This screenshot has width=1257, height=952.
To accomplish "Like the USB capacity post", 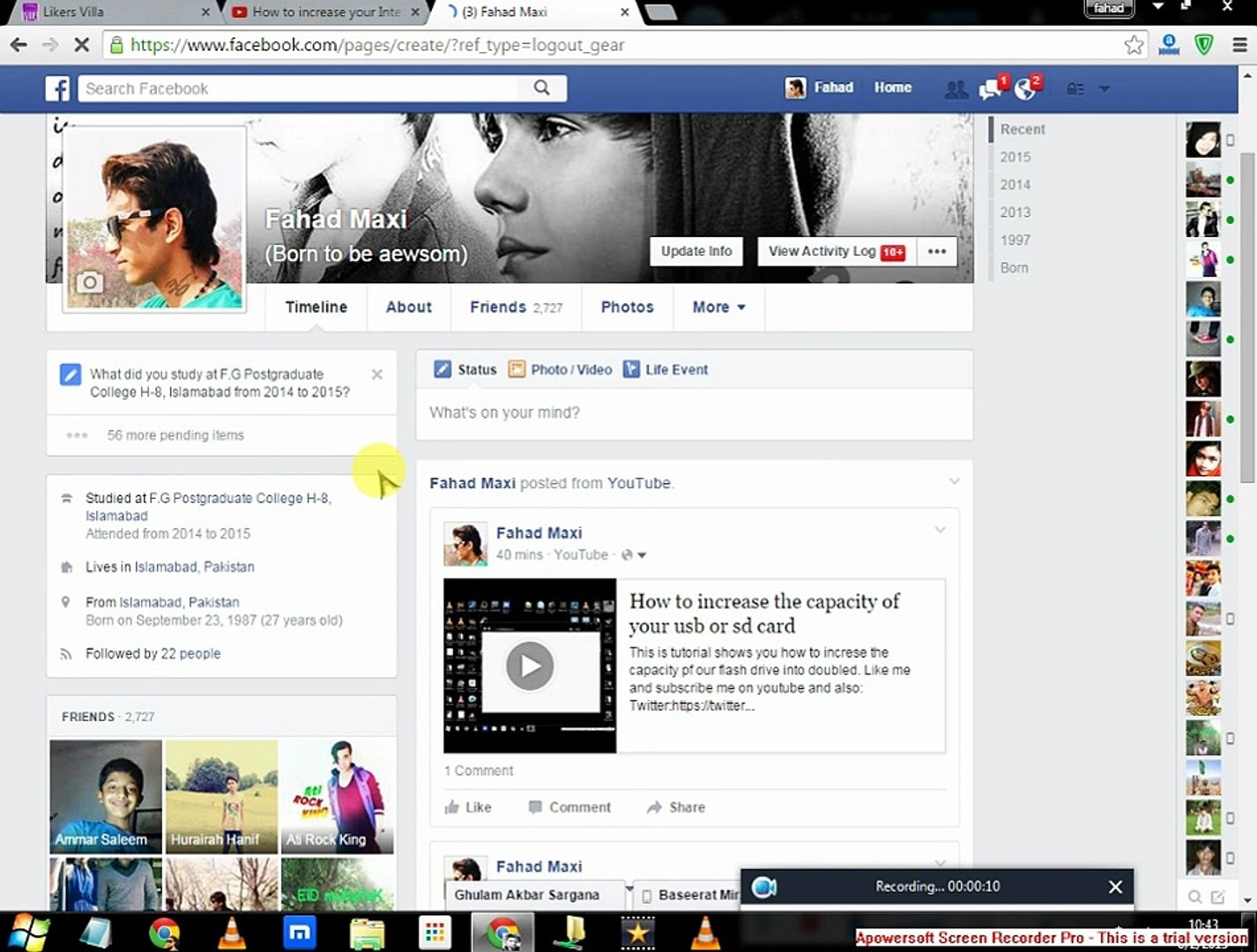I will point(469,807).
